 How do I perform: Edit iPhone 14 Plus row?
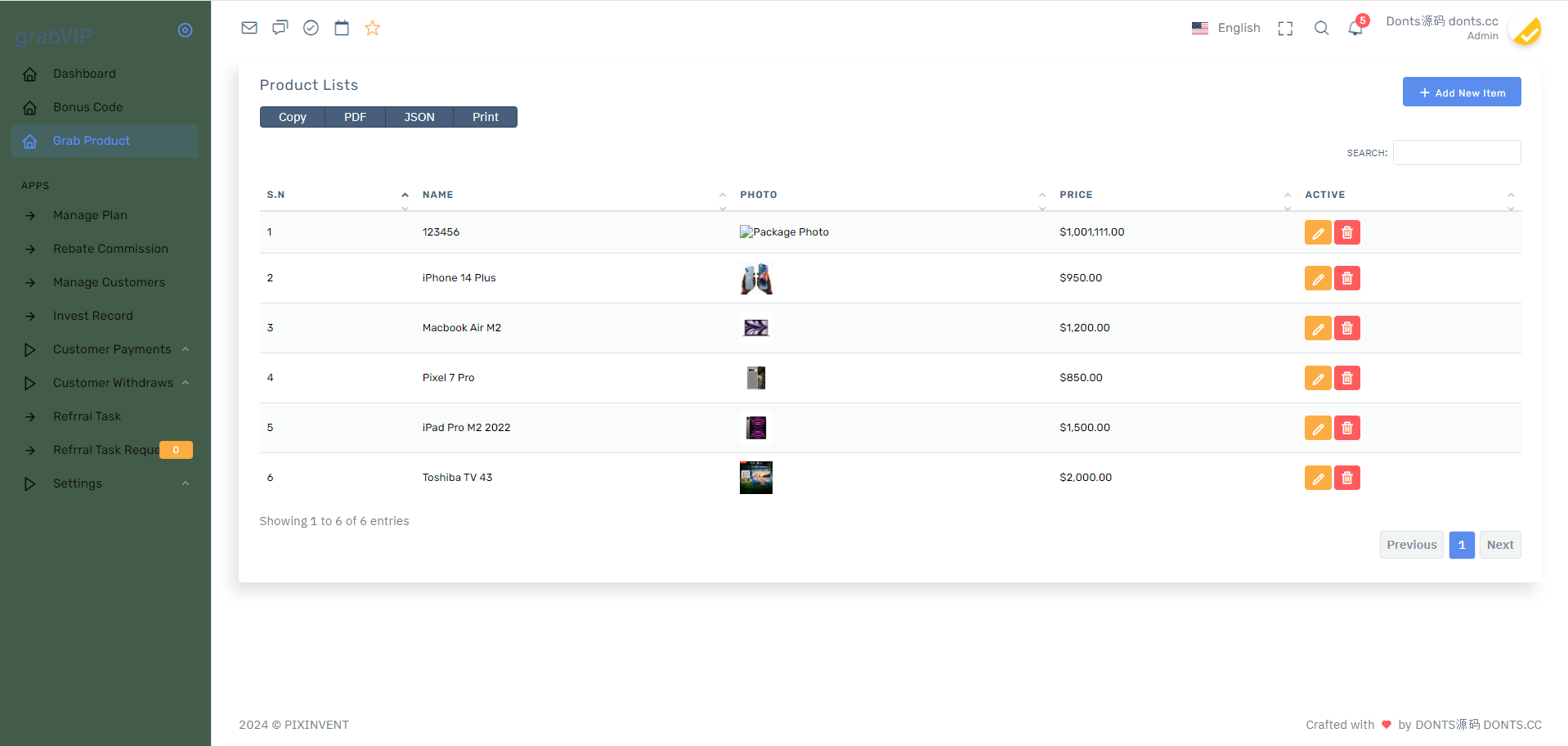pos(1318,278)
